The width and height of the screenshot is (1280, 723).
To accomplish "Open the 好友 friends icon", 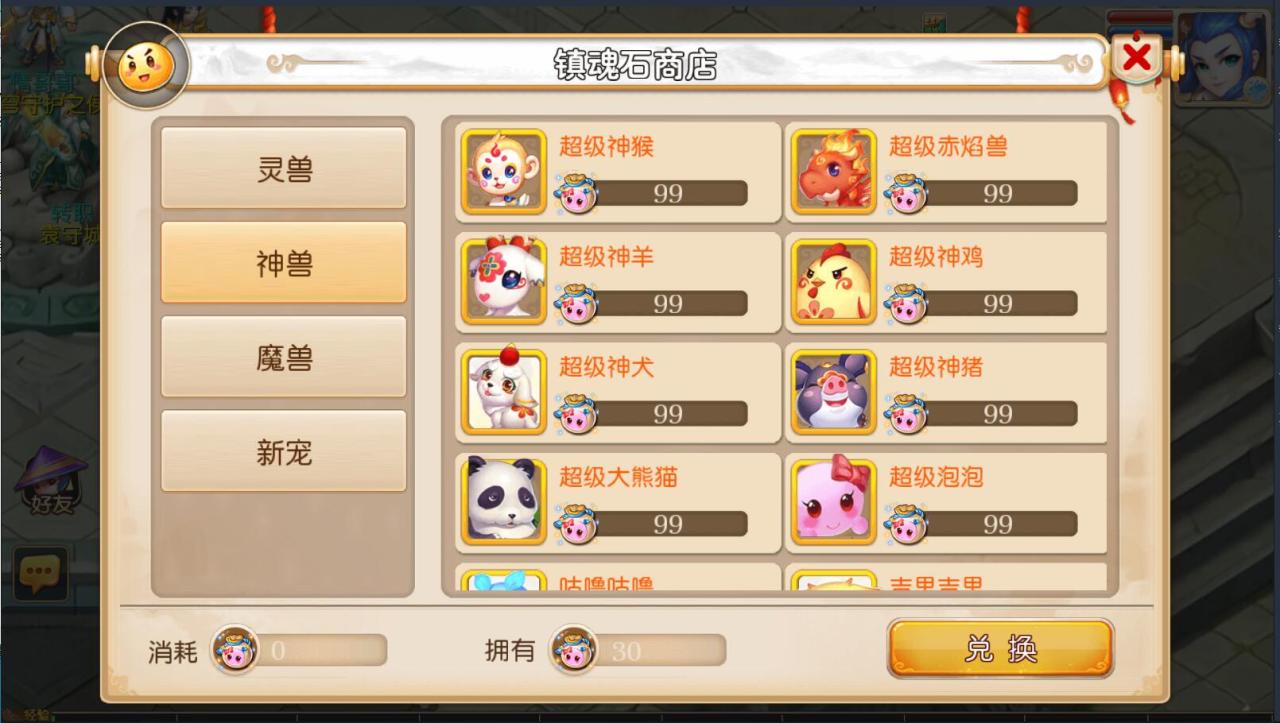I will [51, 483].
